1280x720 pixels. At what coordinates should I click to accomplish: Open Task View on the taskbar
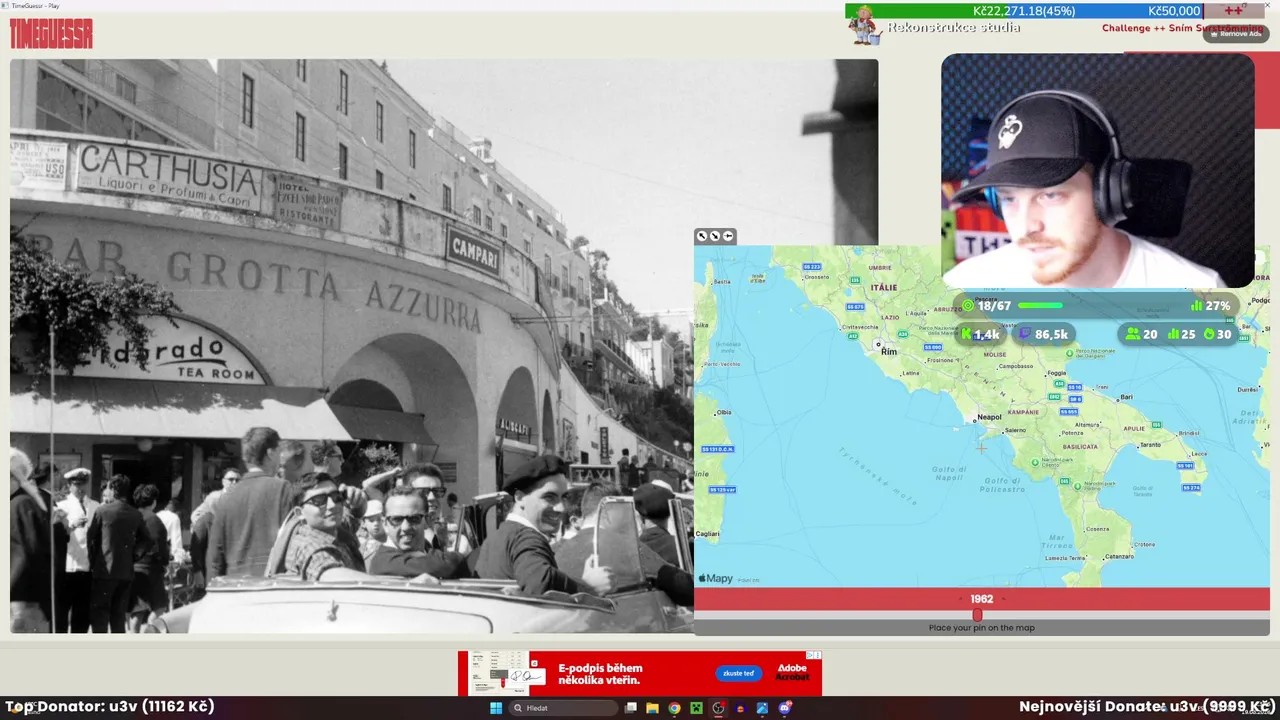pos(631,708)
